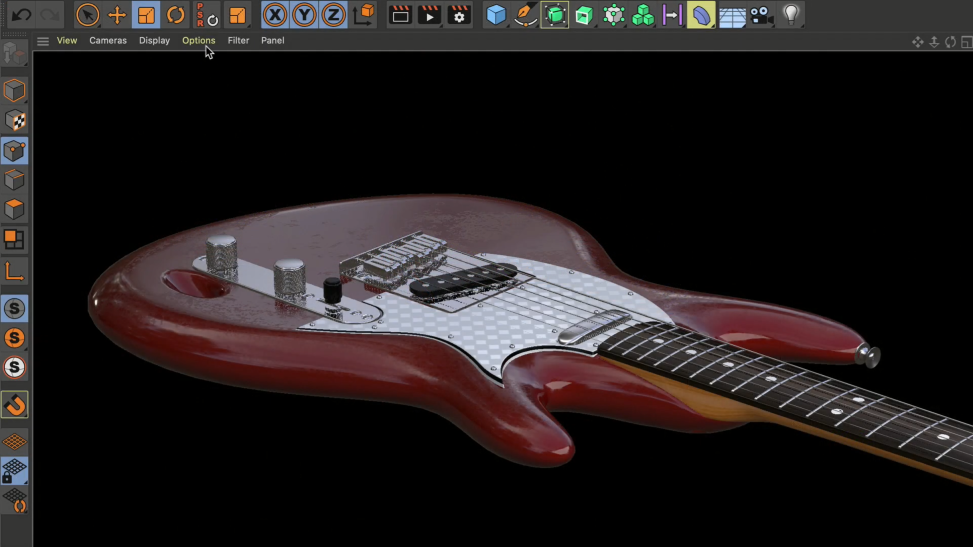The height and width of the screenshot is (547, 973).
Task: Click the viewport orbit camera icon
Action: 950,42
